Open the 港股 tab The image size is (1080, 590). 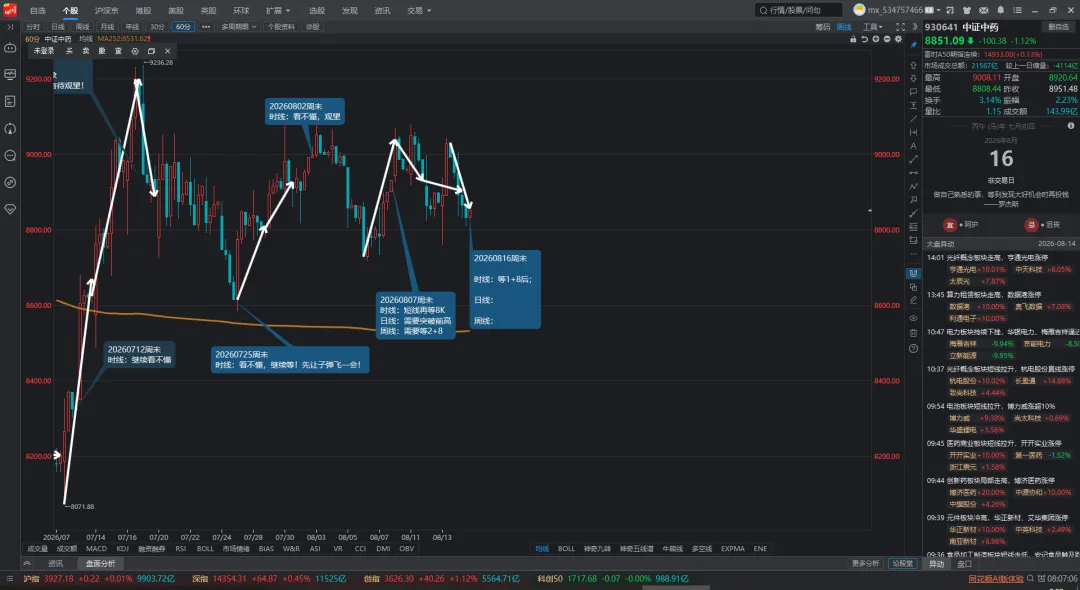point(143,10)
